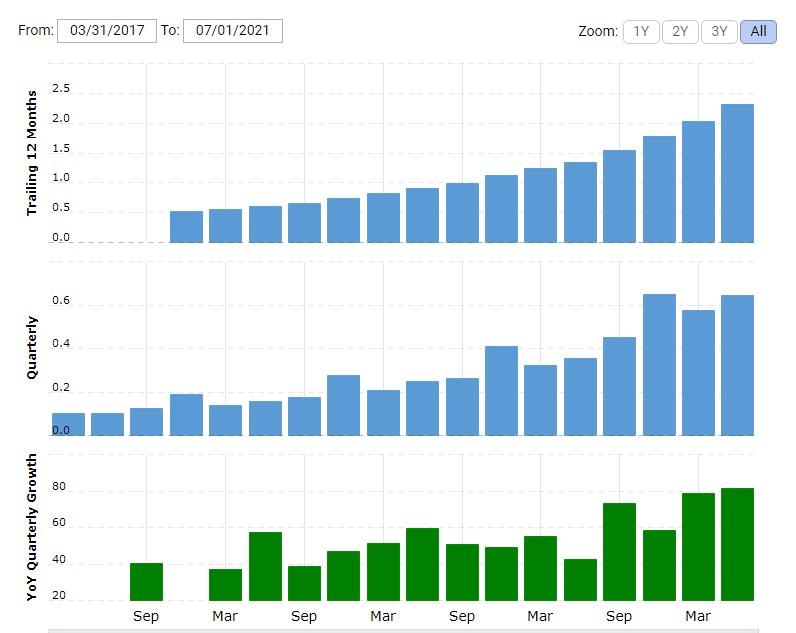Viewport: 796px width, 633px height.
Task: Set zoom to 3Y
Action: coord(719,31)
